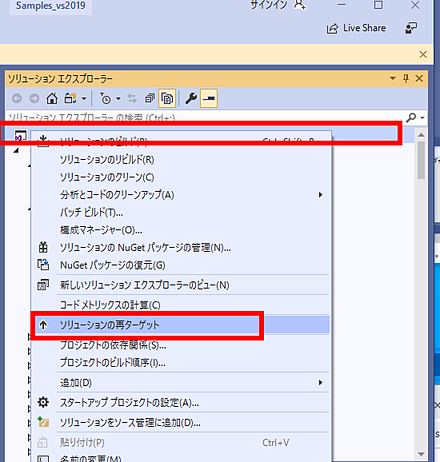Click the サインイン account icon
440x462 pixels.
click(299, 5)
